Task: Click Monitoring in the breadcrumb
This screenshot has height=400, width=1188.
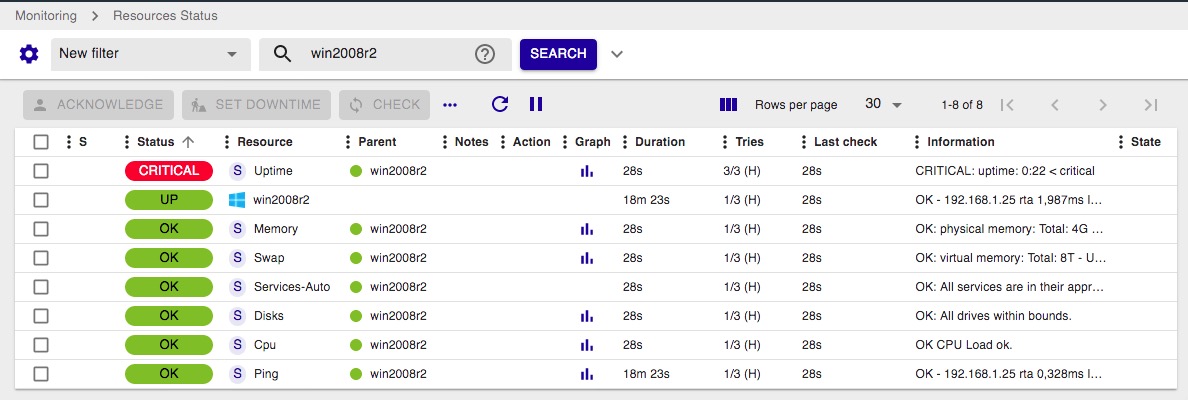Action: click(46, 16)
